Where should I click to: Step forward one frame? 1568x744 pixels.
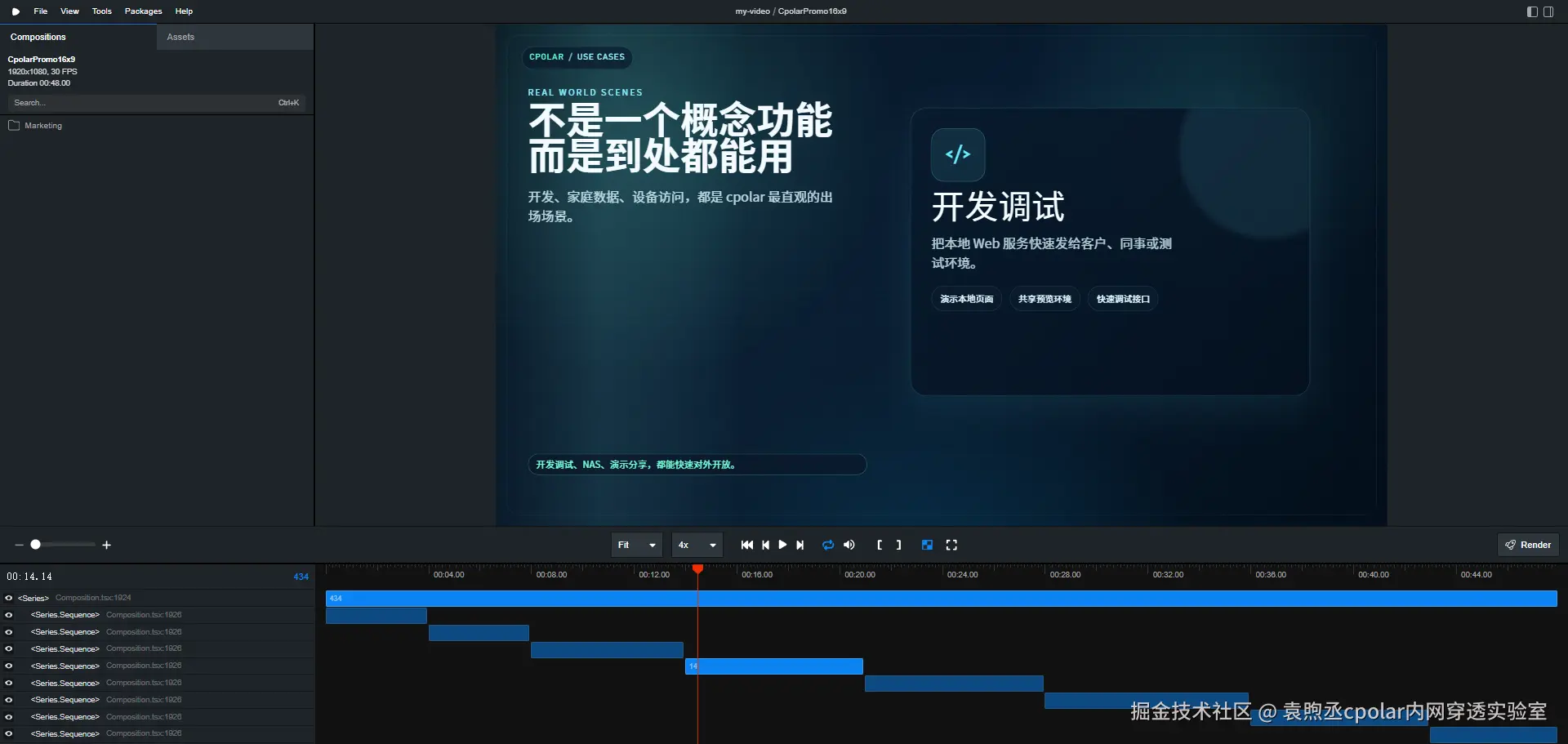(x=800, y=545)
